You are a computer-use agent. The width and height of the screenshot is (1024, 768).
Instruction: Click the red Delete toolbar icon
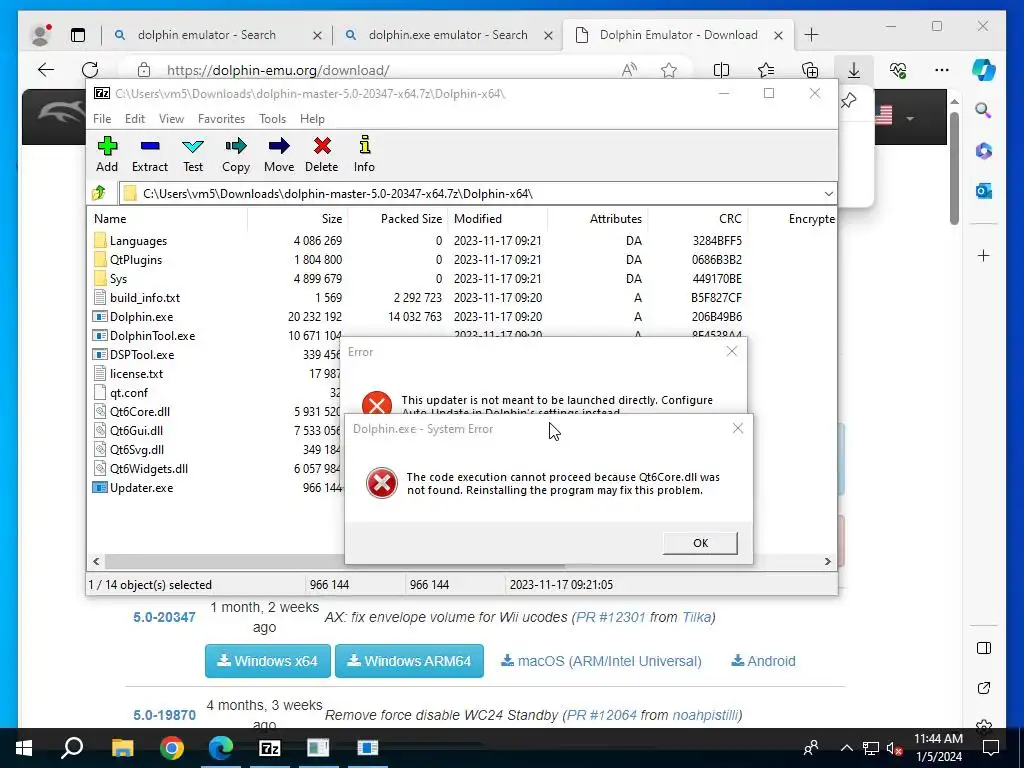[321, 155]
